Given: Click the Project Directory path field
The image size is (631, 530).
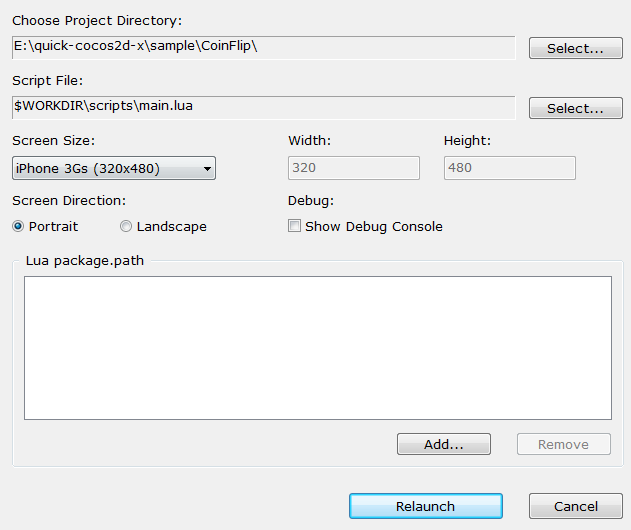Looking at the screenshot, I should 264,47.
